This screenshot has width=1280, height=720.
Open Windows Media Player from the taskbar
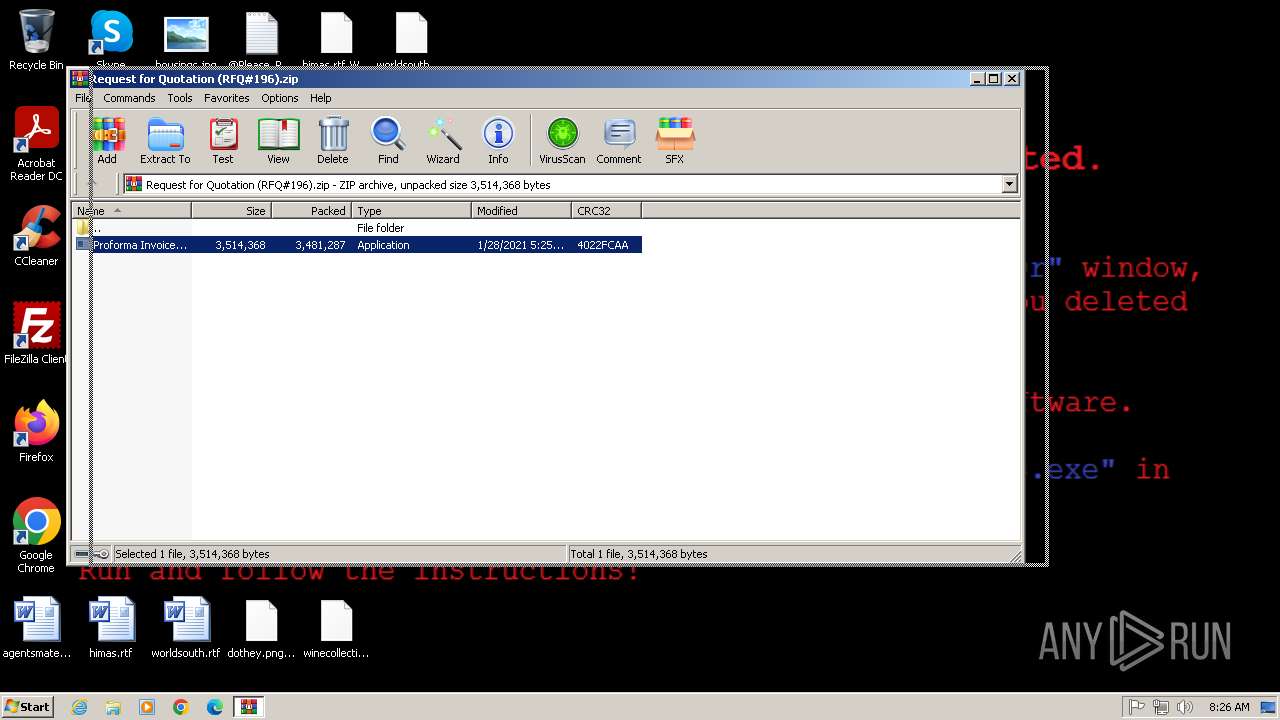point(147,707)
